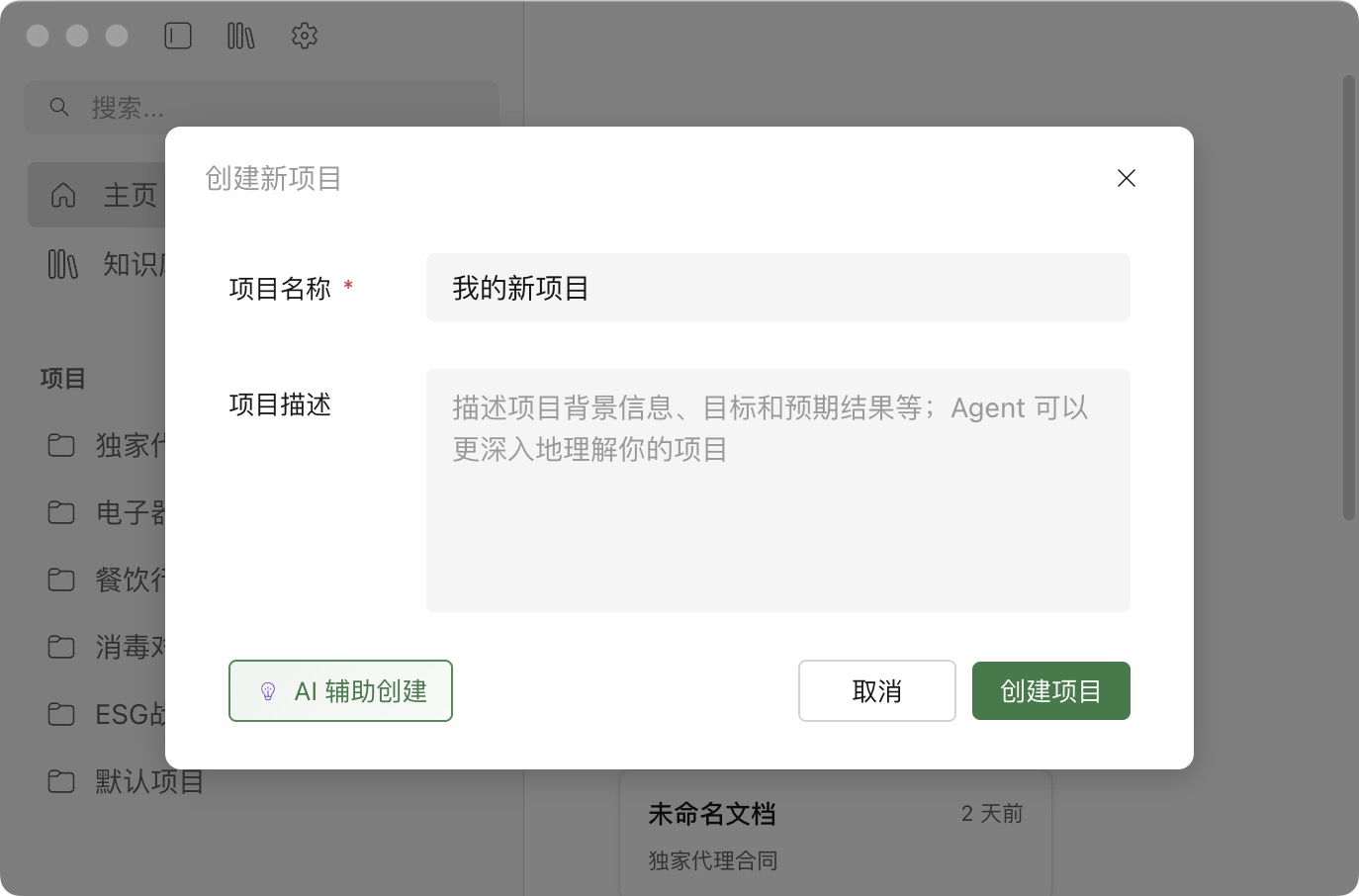Toggle the sidebar panel icon
The image size is (1359, 896).
(178, 37)
